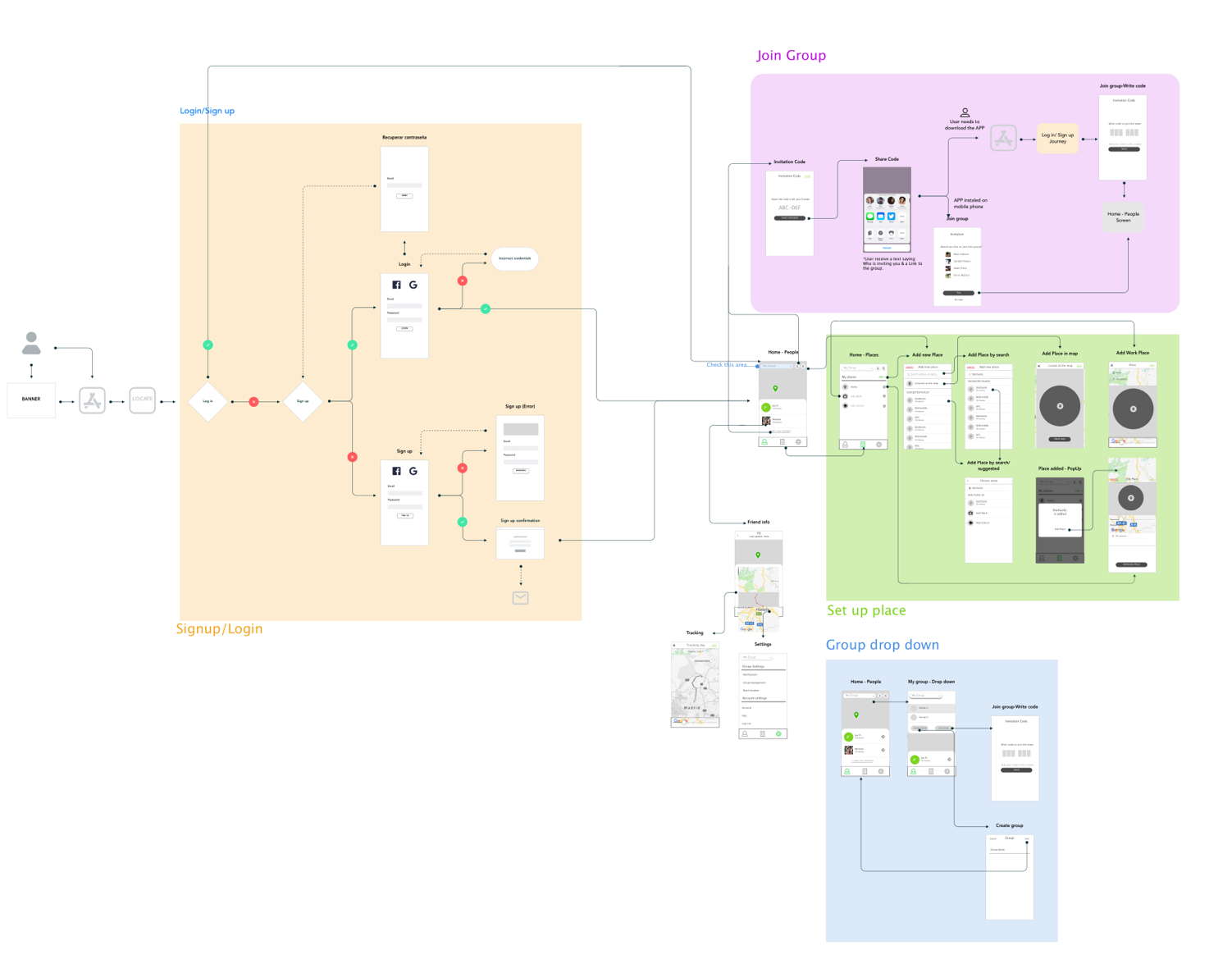Select the App Store icon next to BANNER
The image size is (1232, 959).
[92, 400]
